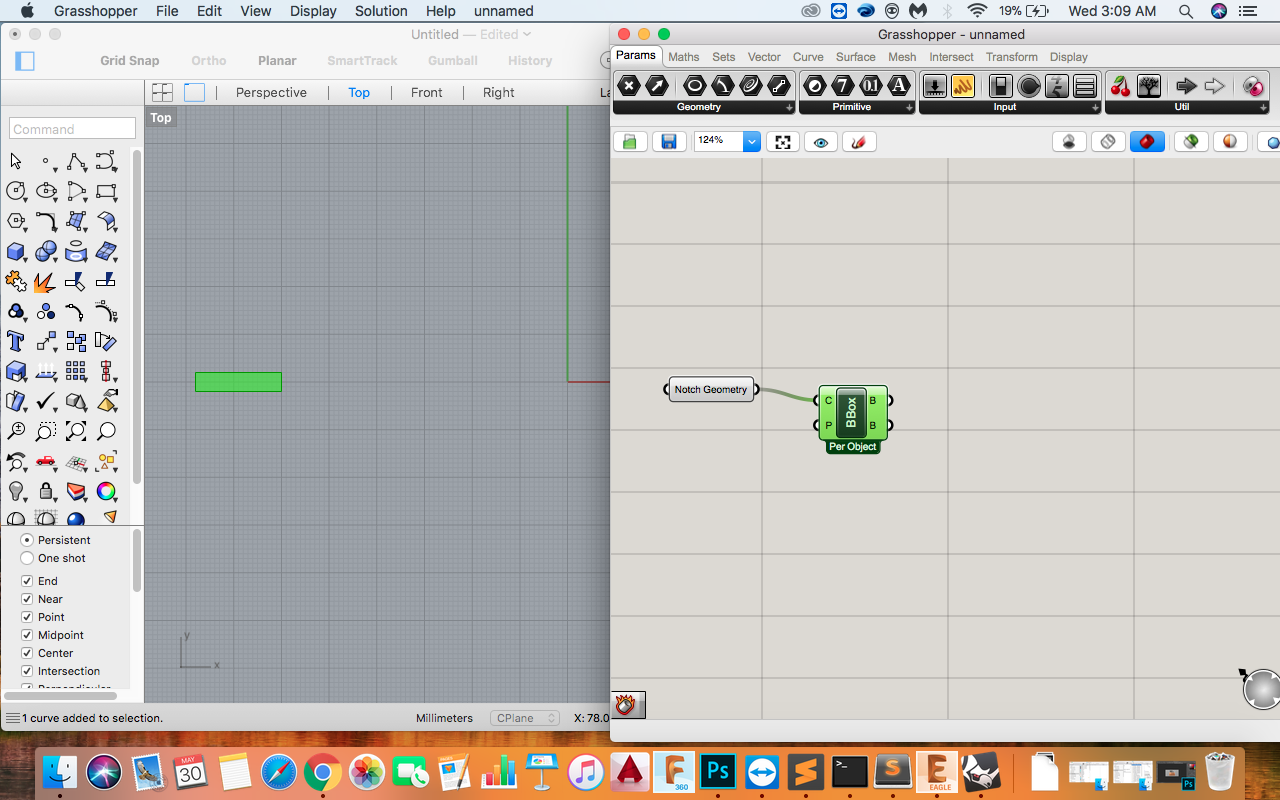Click the Explode tool icon
Screen dimensions: 1280x800
pyautogui.click(x=46, y=281)
